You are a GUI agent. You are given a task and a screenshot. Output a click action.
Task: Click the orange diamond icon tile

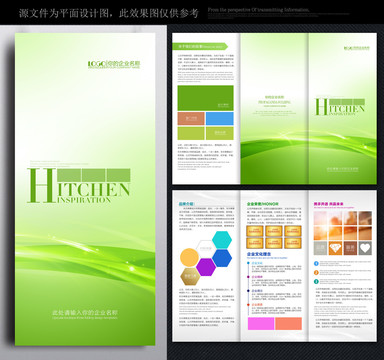tap(335, 248)
